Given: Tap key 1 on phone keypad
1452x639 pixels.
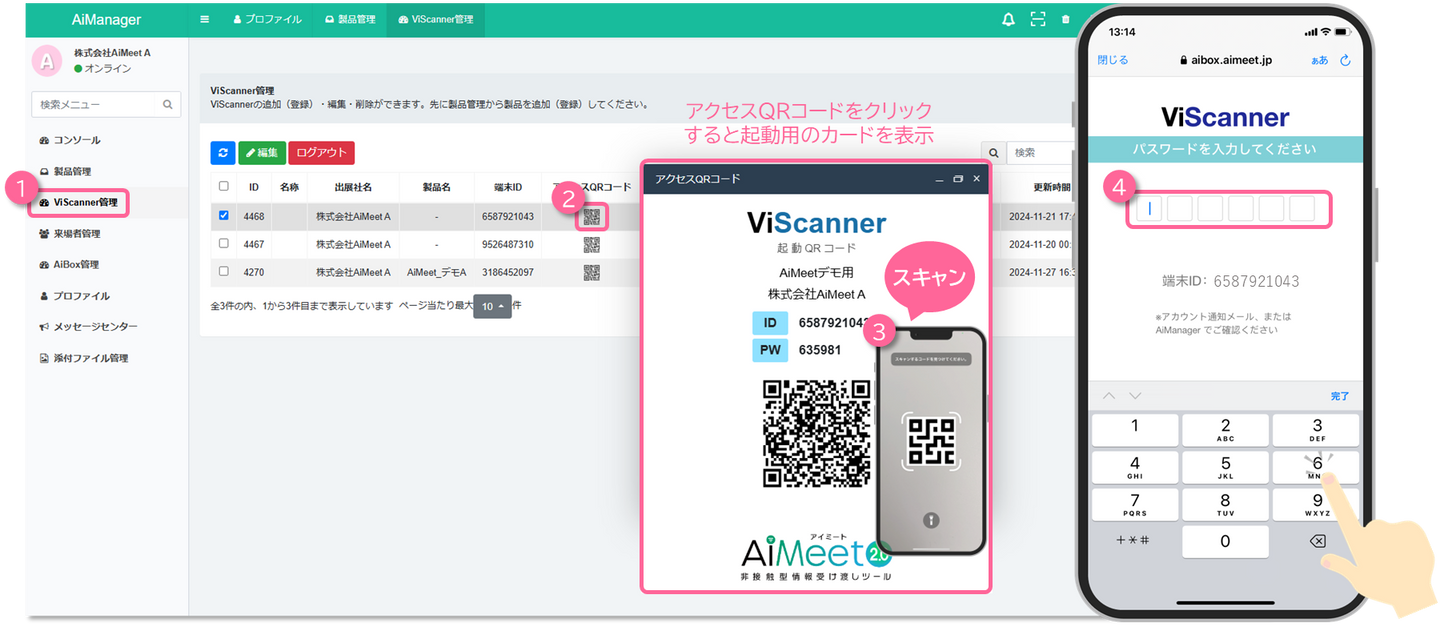Looking at the screenshot, I should click(1134, 430).
